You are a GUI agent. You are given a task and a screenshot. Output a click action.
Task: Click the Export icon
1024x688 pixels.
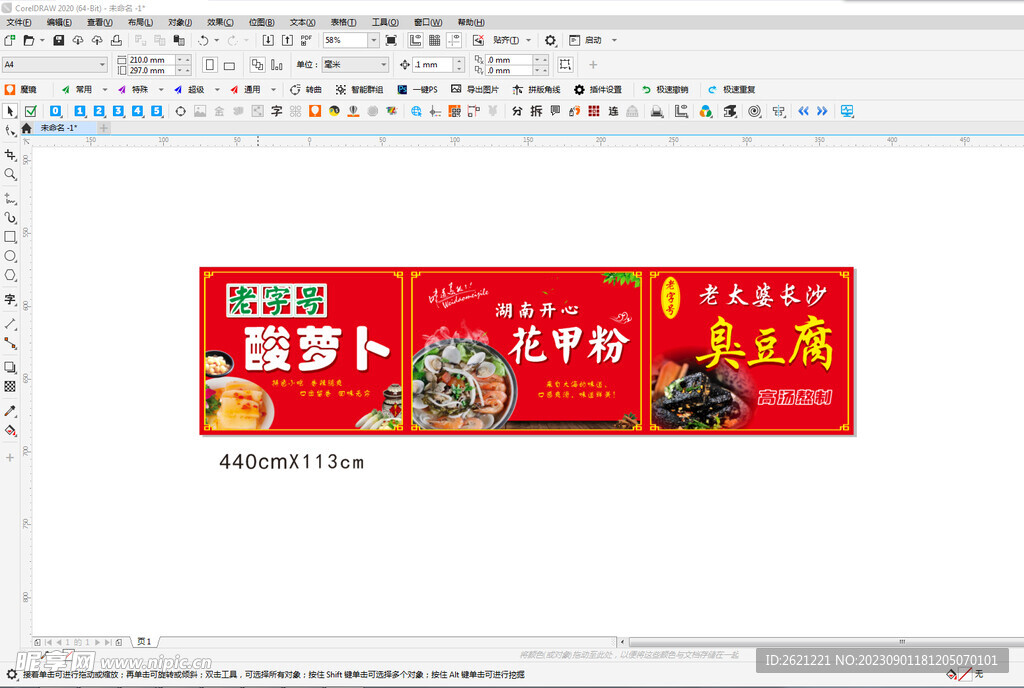[287, 40]
